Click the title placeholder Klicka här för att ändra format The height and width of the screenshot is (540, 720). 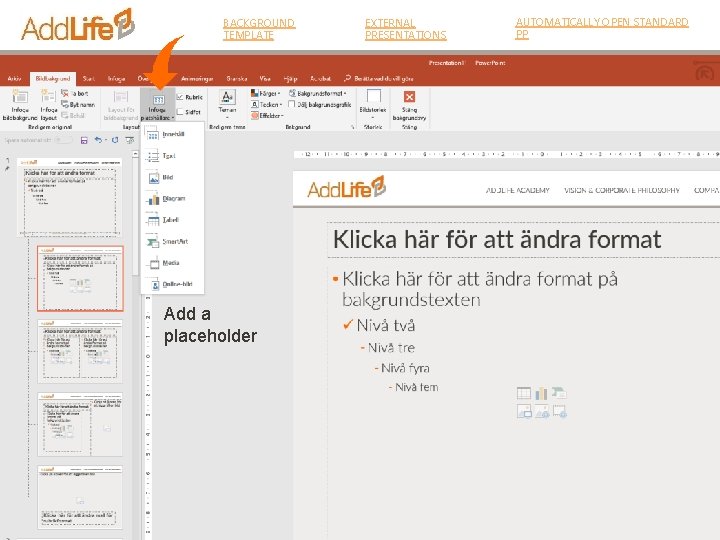click(x=497, y=240)
